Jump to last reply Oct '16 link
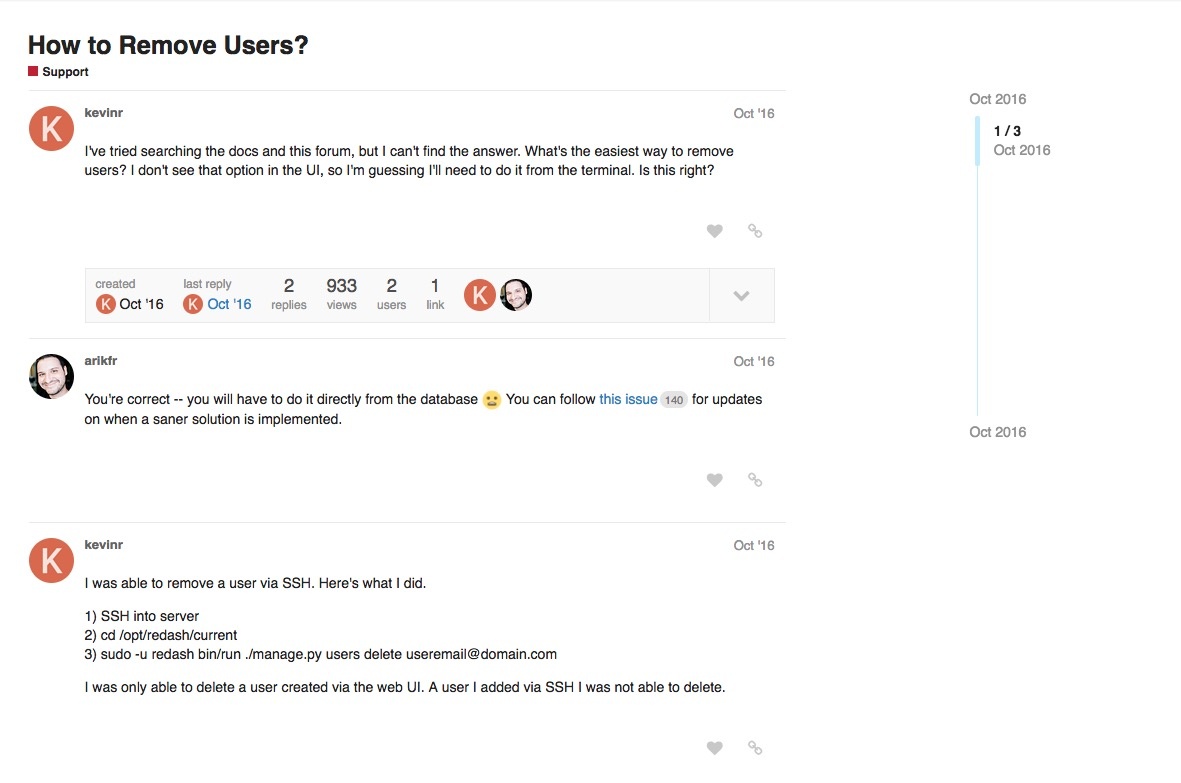Screen dimensions: 1181x783 pos(229,304)
